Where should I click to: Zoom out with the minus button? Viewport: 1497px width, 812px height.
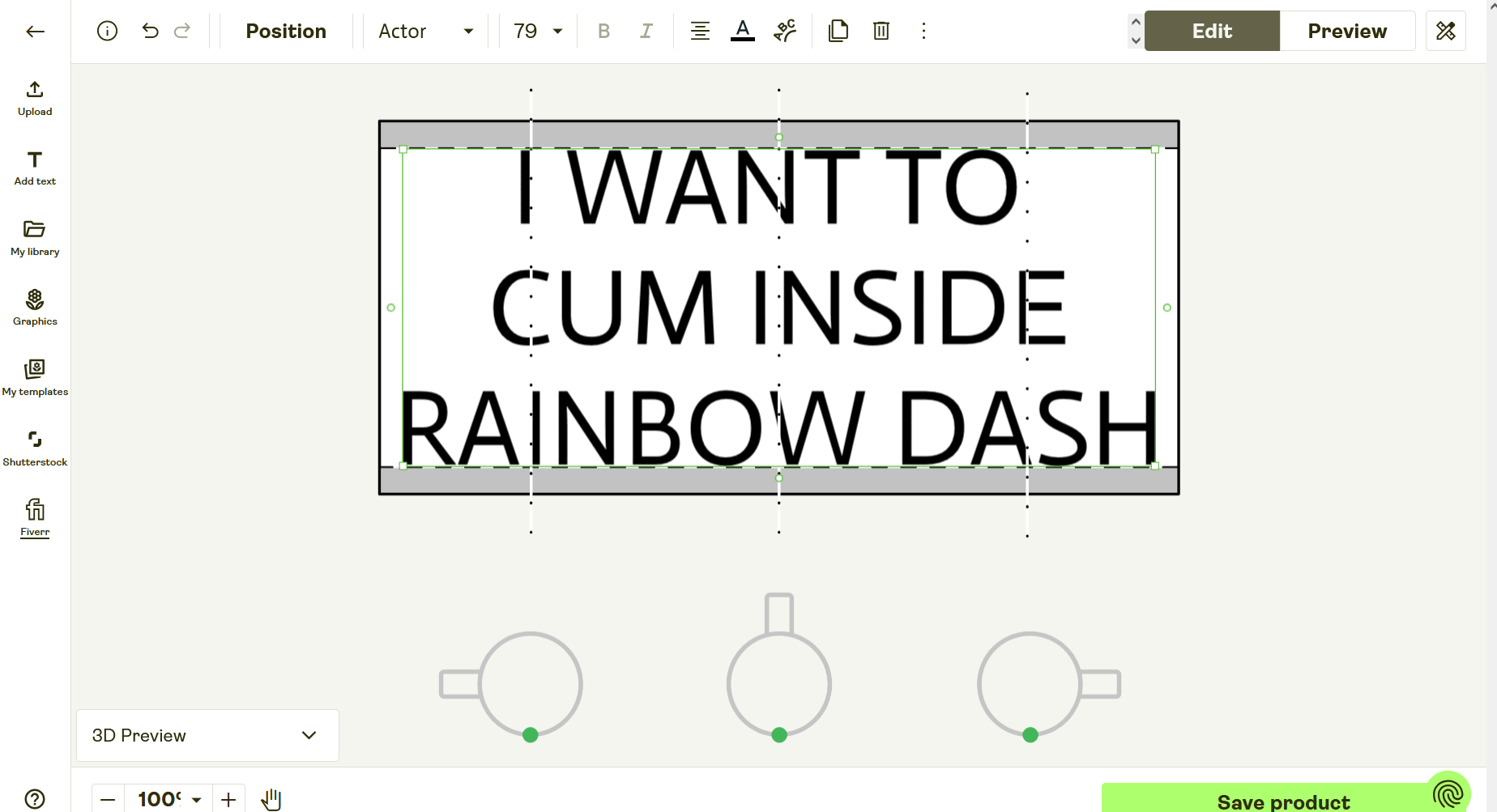pos(108,800)
